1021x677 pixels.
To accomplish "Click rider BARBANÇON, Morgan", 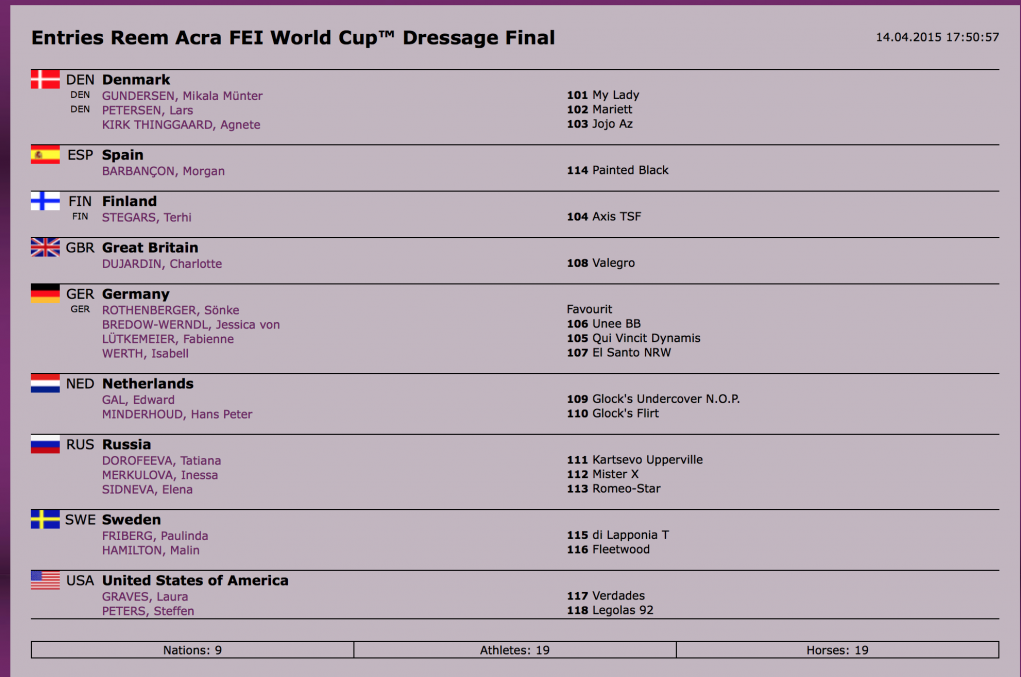I will pos(163,171).
